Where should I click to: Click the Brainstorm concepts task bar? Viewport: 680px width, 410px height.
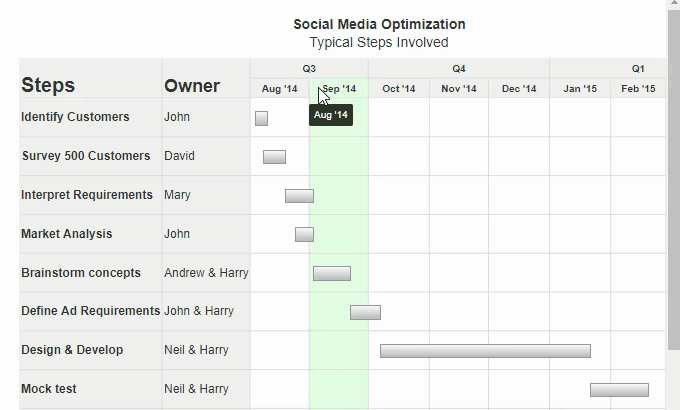pos(332,274)
